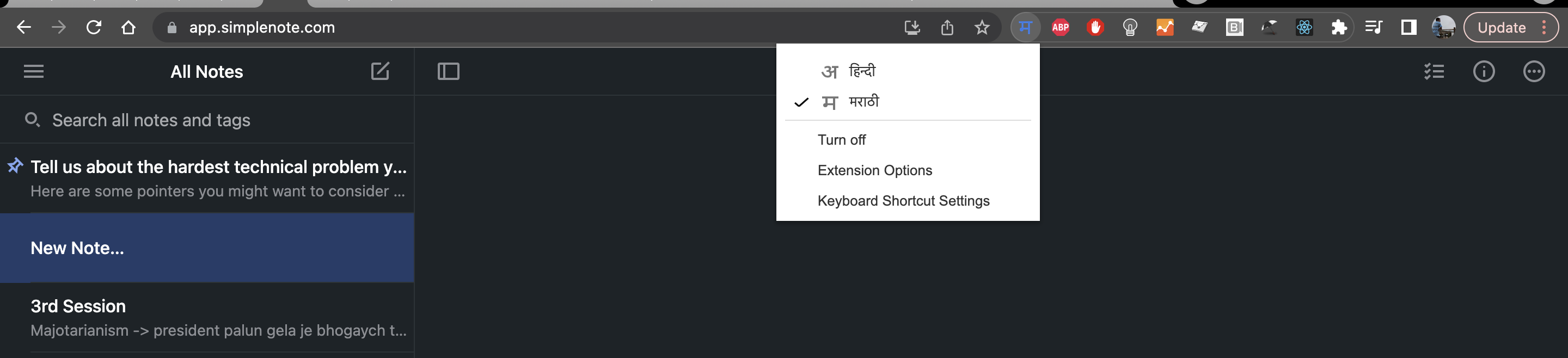This screenshot has height=358, width=1568.
Task: Turn off the input tools extension
Action: (842, 139)
